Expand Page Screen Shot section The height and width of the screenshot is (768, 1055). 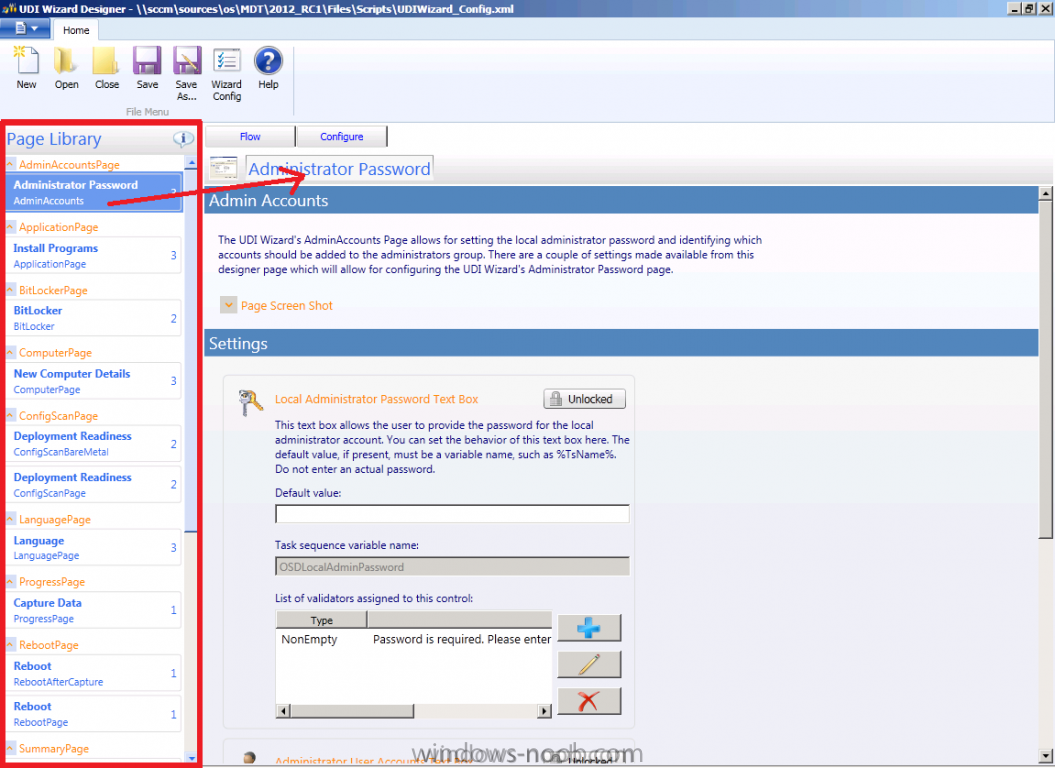point(228,305)
